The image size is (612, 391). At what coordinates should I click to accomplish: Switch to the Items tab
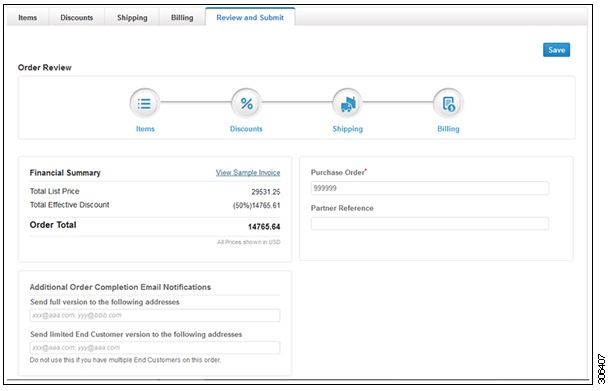pos(28,18)
